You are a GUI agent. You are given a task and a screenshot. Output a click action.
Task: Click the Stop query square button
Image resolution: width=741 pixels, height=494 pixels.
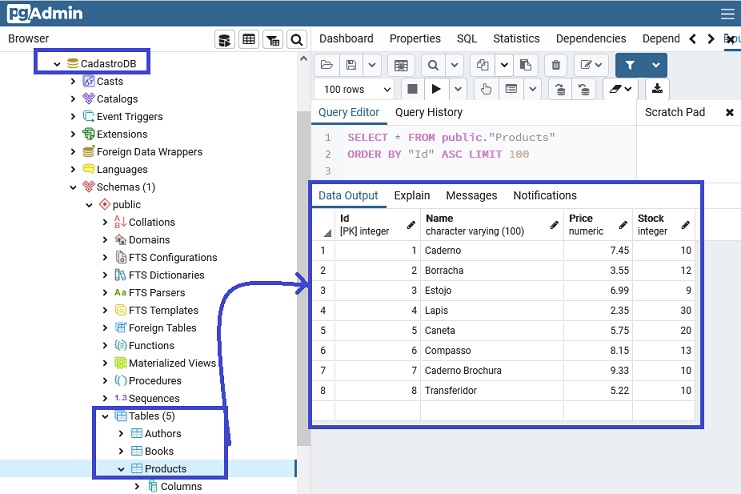coord(412,90)
